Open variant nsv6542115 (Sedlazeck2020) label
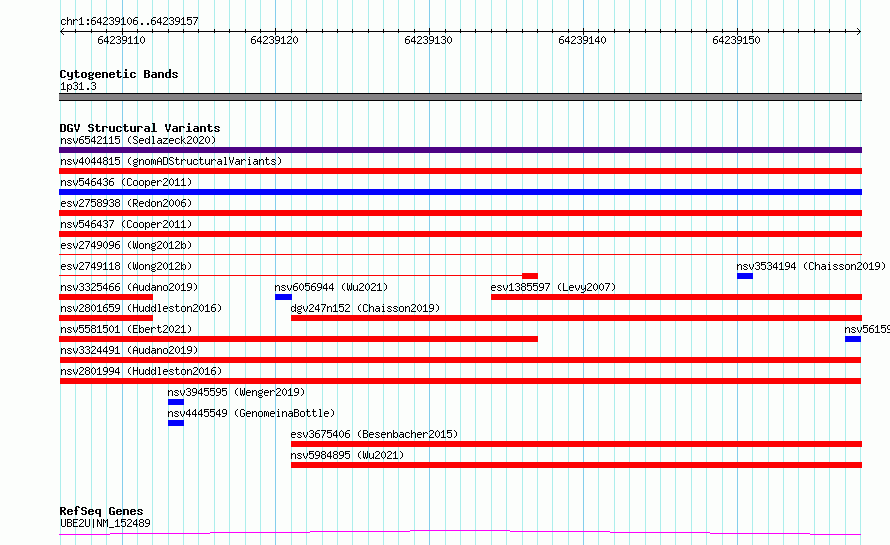 click(x=138, y=140)
